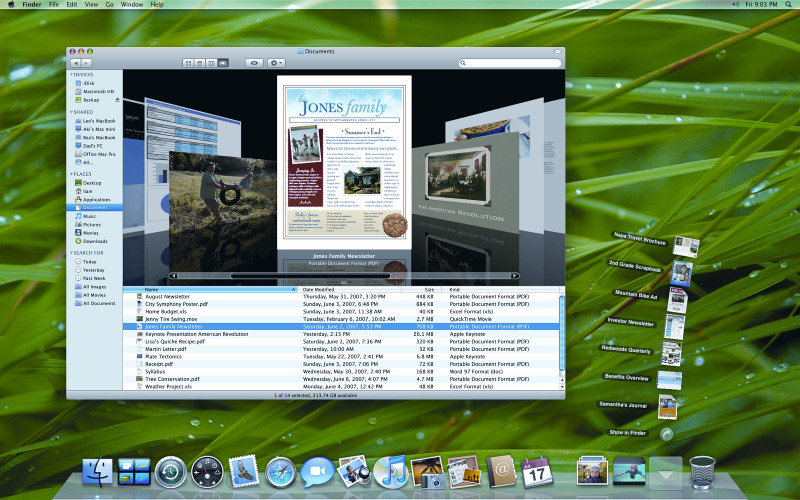
Task: Open Mountain Bike Ad from the stack
Action: [x=677, y=301]
